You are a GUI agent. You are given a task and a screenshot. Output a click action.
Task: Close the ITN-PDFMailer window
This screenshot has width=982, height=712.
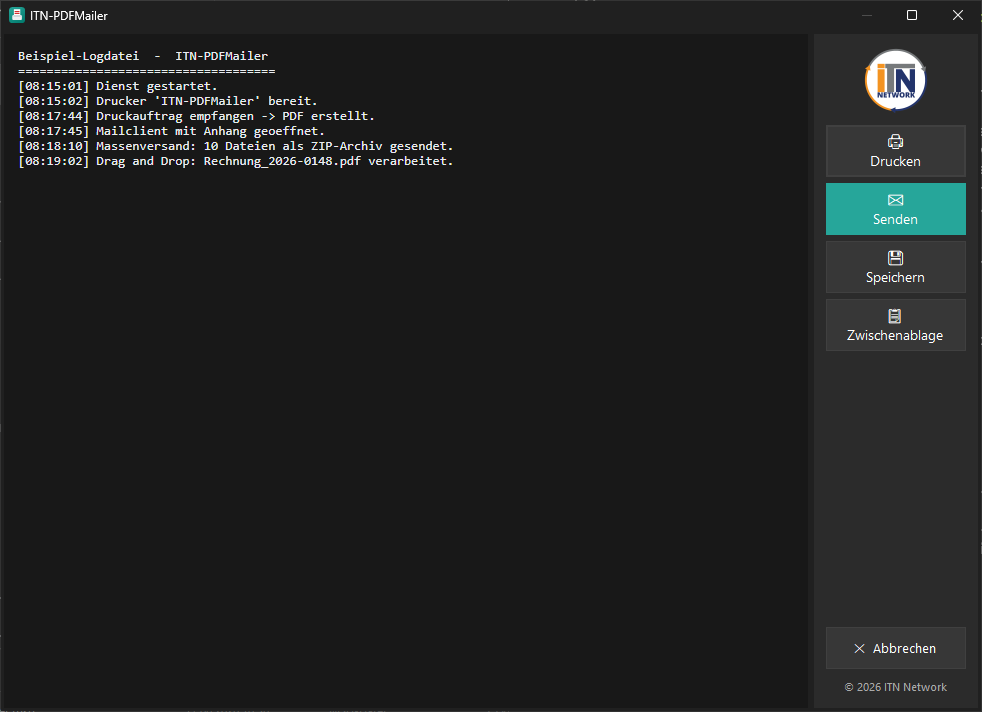coord(958,15)
